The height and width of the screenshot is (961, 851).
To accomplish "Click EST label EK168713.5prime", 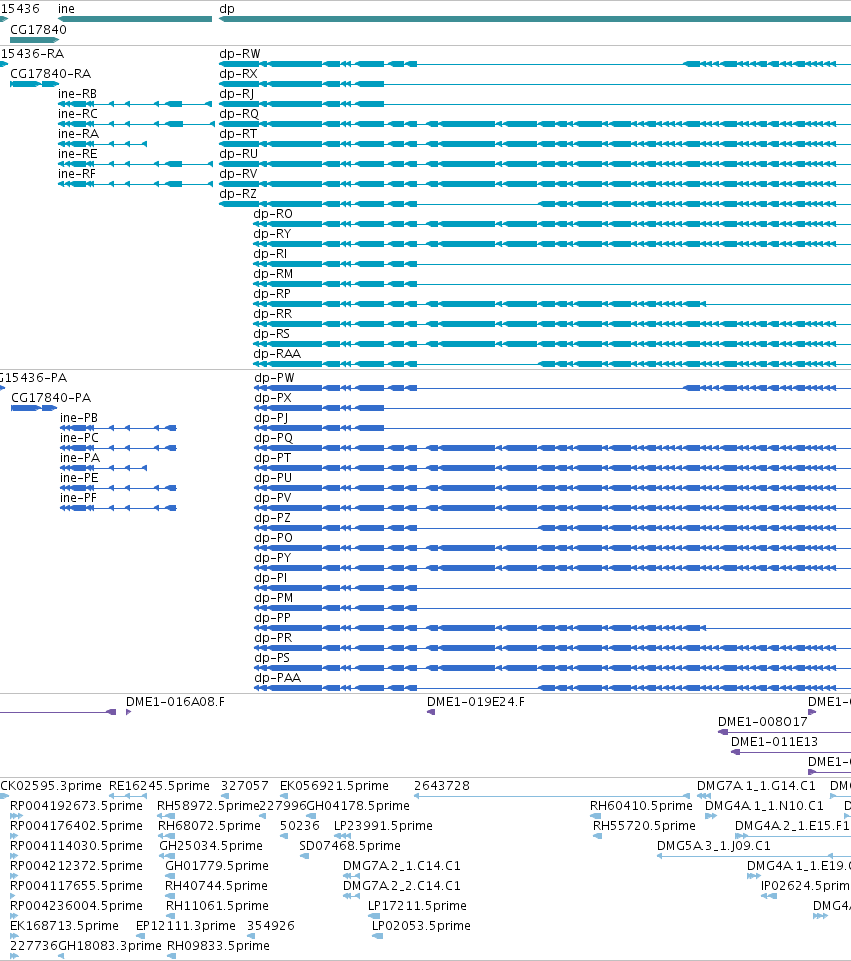I will (64, 926).
